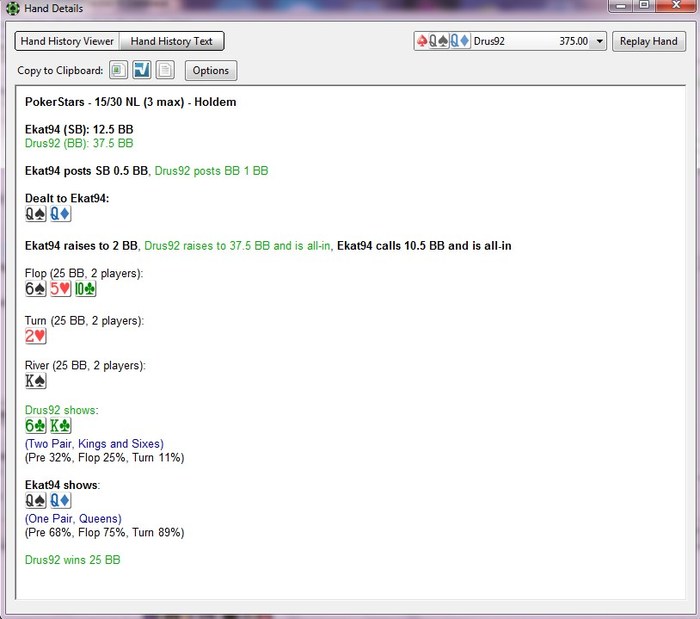Image resolution: width=700 pixels, height=619 pixels.
Task: Maximize the Hand Details window
Action: click(644, 6)
